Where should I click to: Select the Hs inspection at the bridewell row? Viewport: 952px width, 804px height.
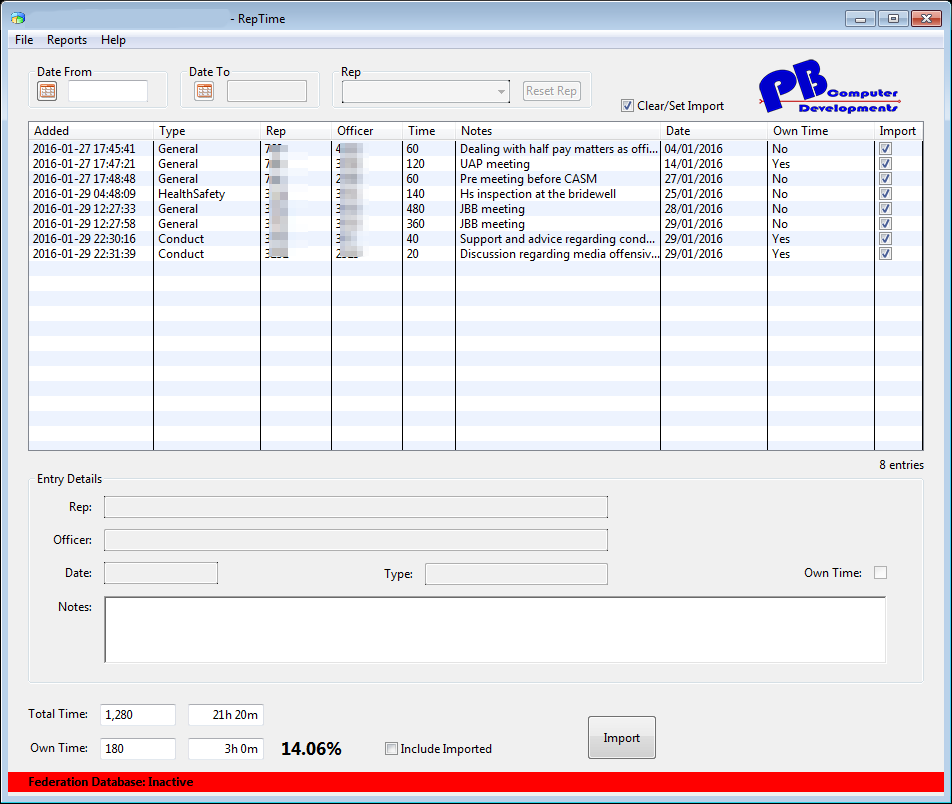point(537,194)
